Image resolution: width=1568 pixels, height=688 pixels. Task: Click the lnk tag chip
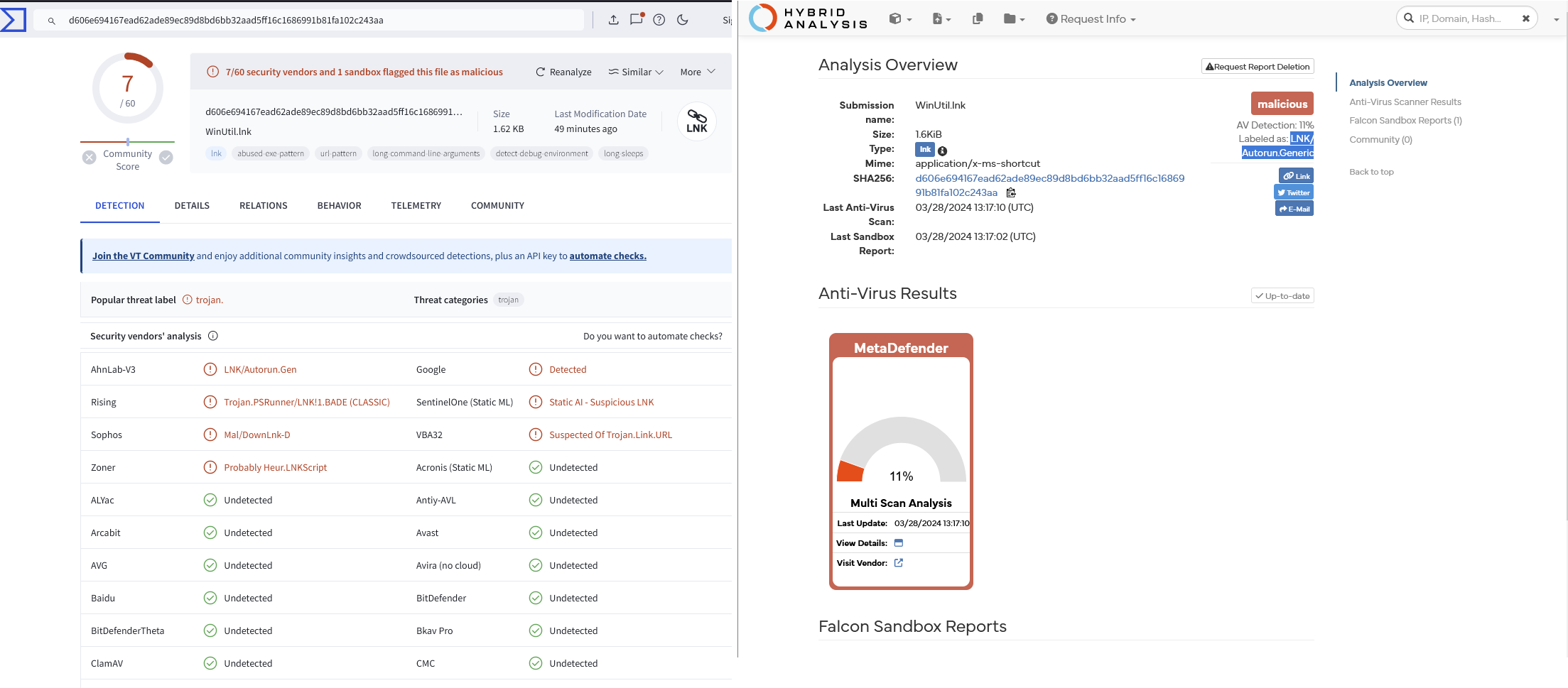coord(216,153)
